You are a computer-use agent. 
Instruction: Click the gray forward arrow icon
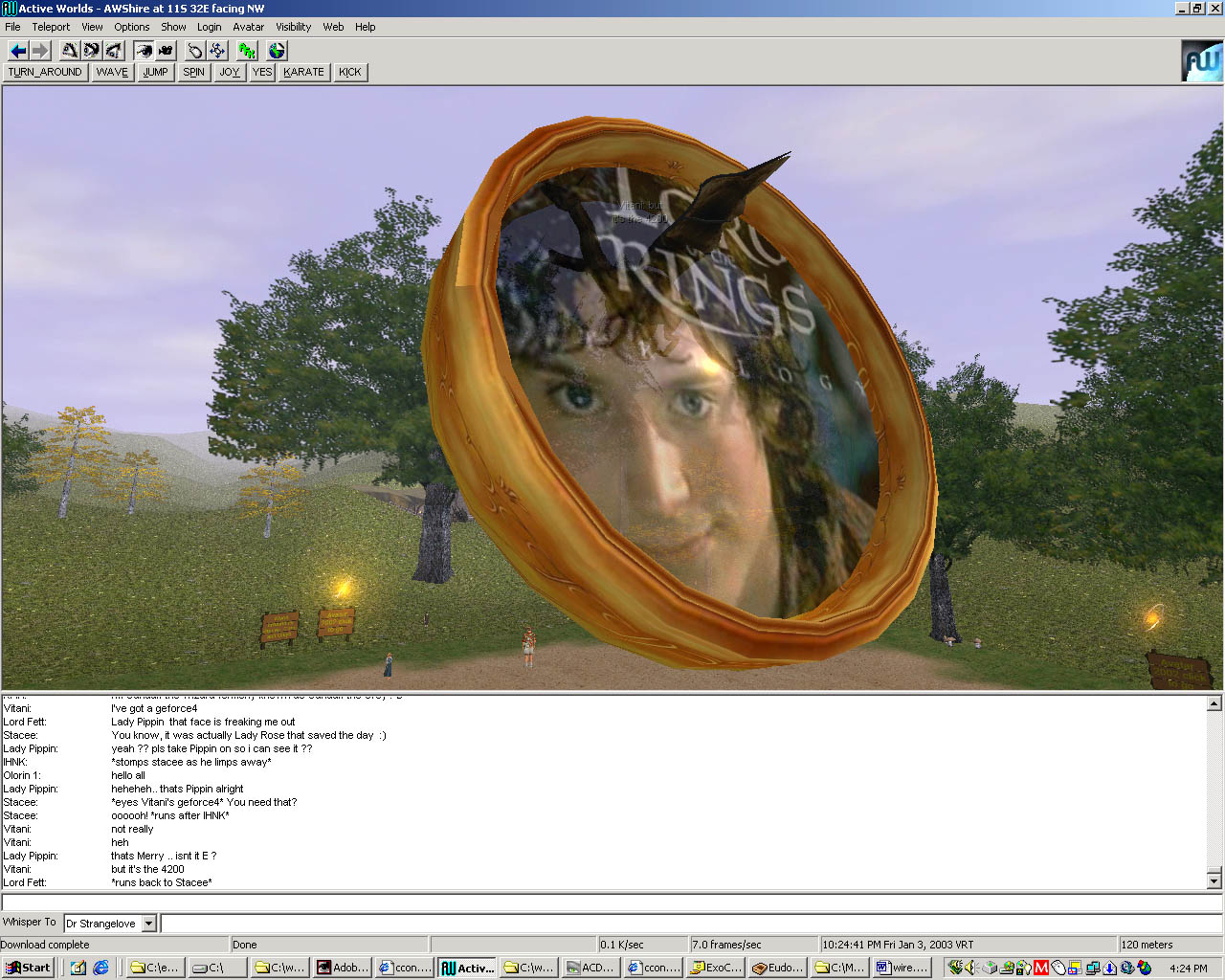click(40, 51)
